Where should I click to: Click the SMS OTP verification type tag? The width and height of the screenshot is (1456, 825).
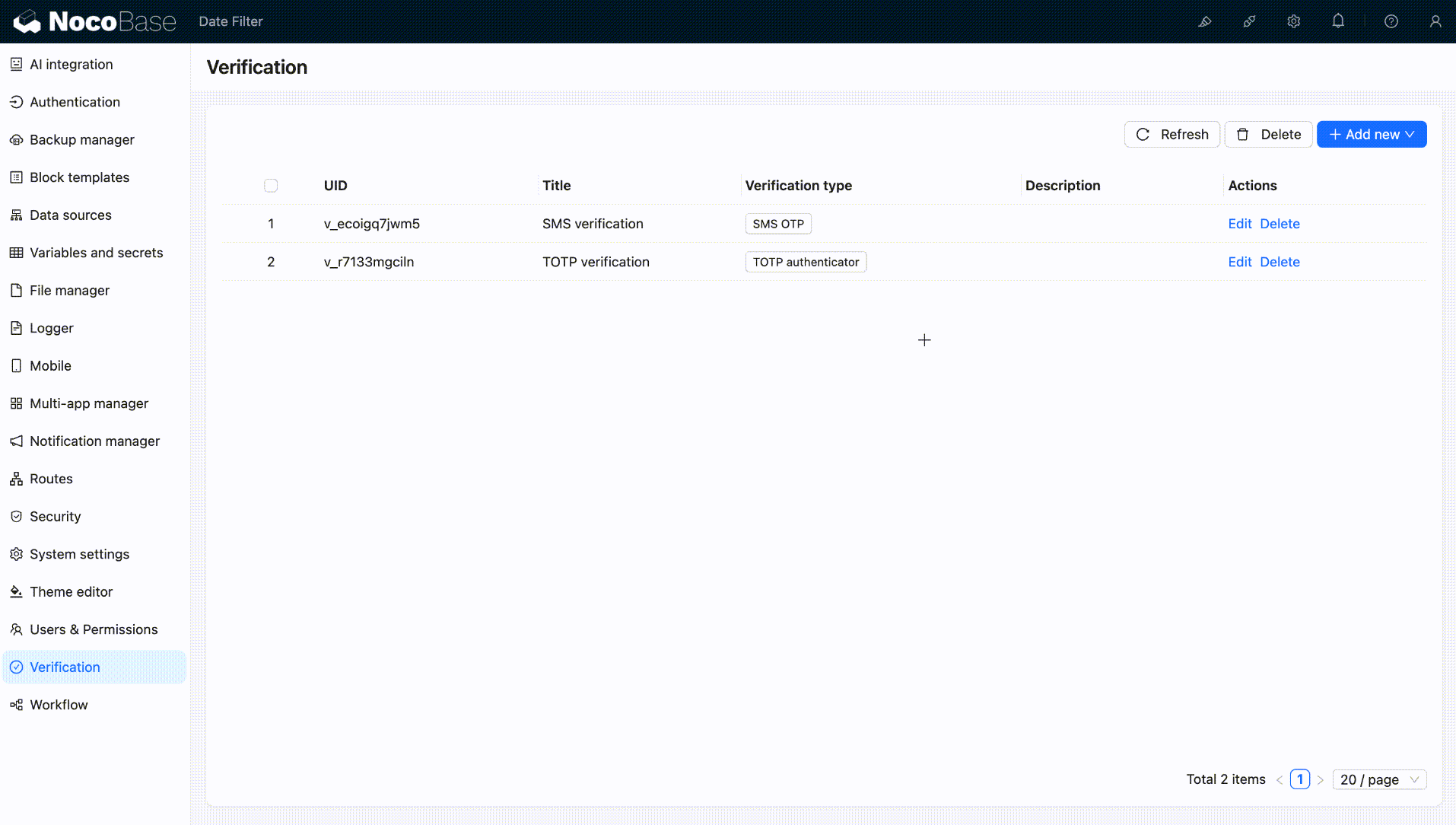[x=777, y=224]
